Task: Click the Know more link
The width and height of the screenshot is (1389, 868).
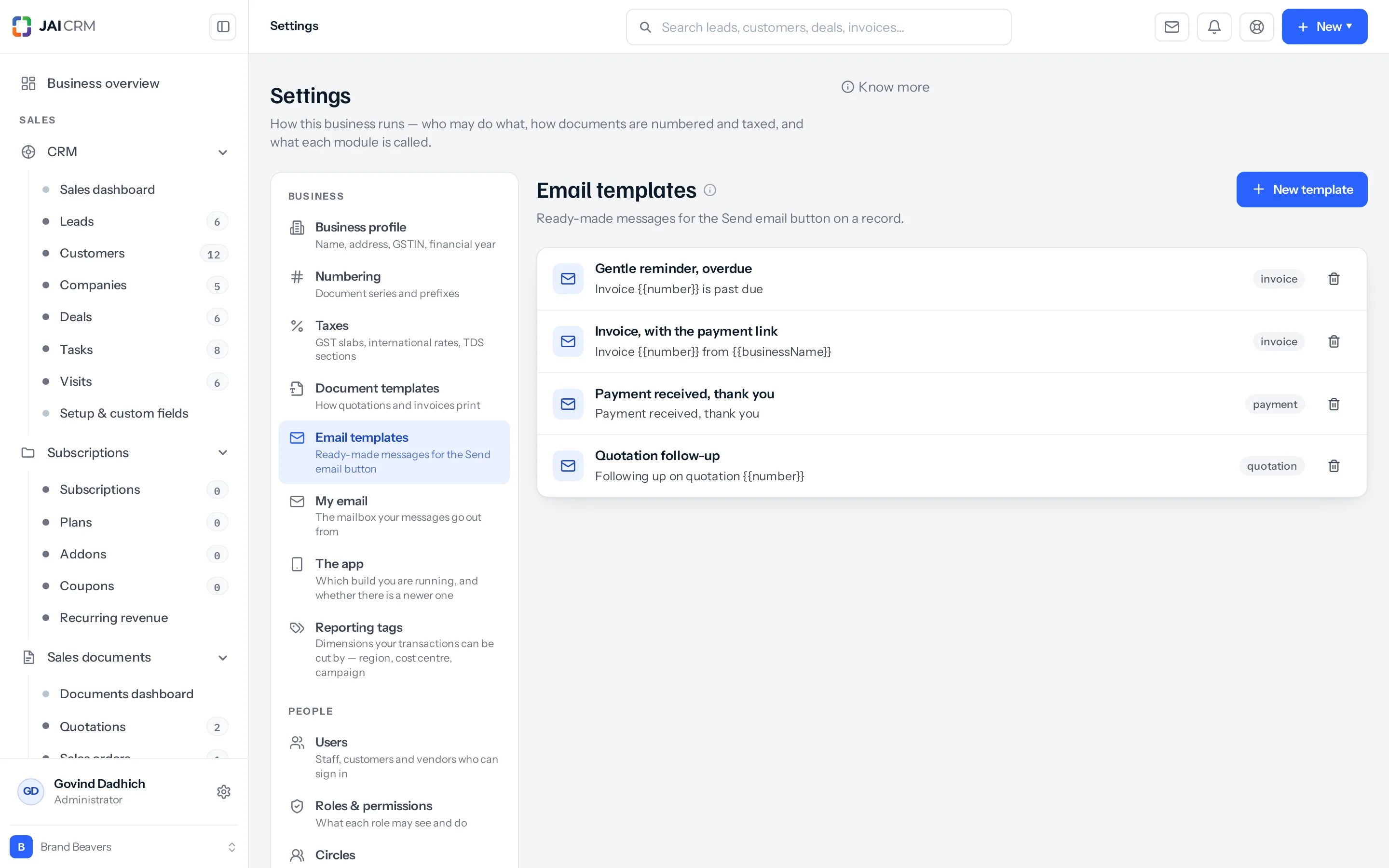Action: (885, 87)
